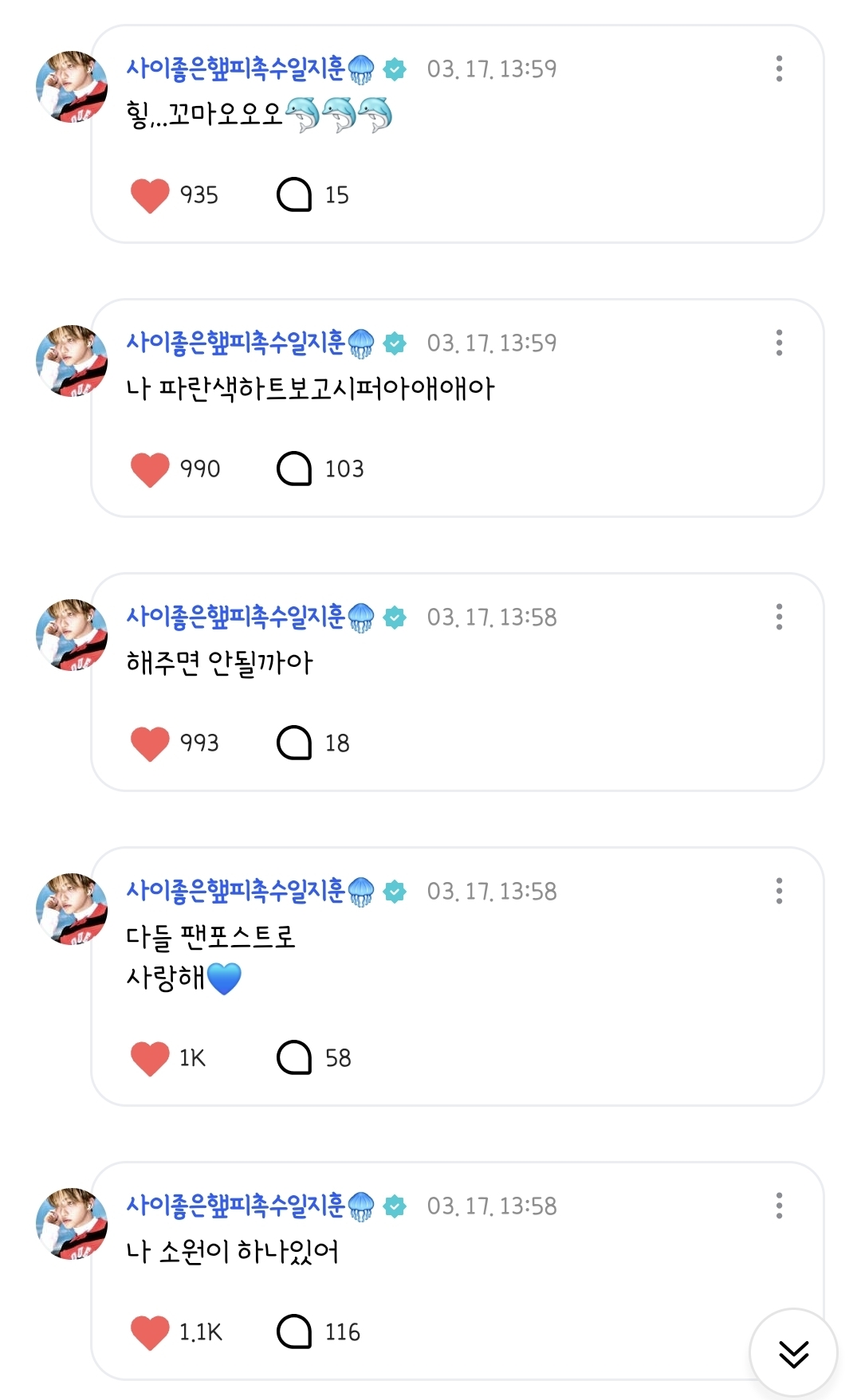Like the post with 935 hearts
Image resolution: width=861 pixels, height=1400 pixels.
click(150, 195)
